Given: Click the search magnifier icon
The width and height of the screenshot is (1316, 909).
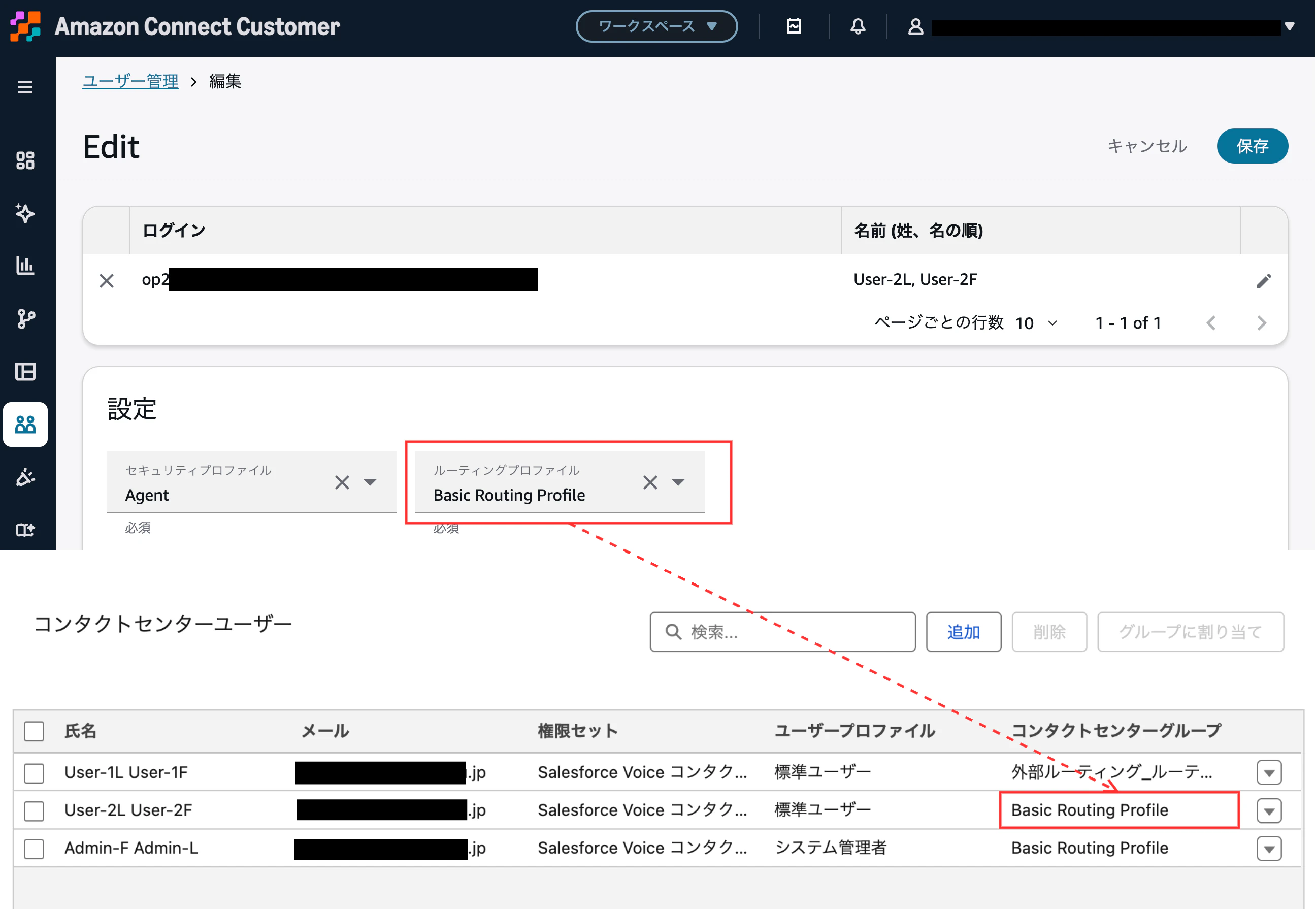Looking at the screenshot, I should point(674,632).
